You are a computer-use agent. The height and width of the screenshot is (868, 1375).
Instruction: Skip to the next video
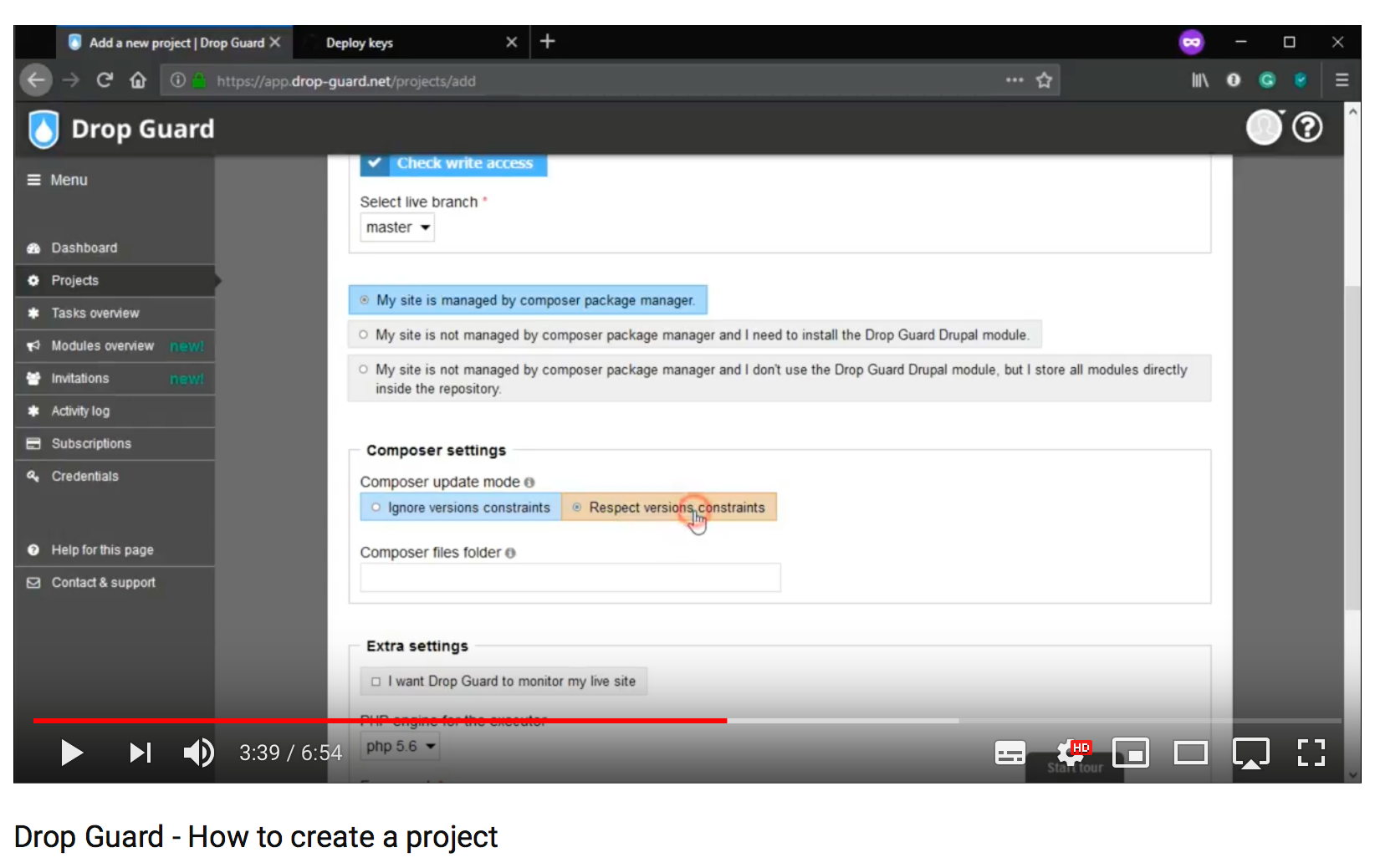click(140, 753)
